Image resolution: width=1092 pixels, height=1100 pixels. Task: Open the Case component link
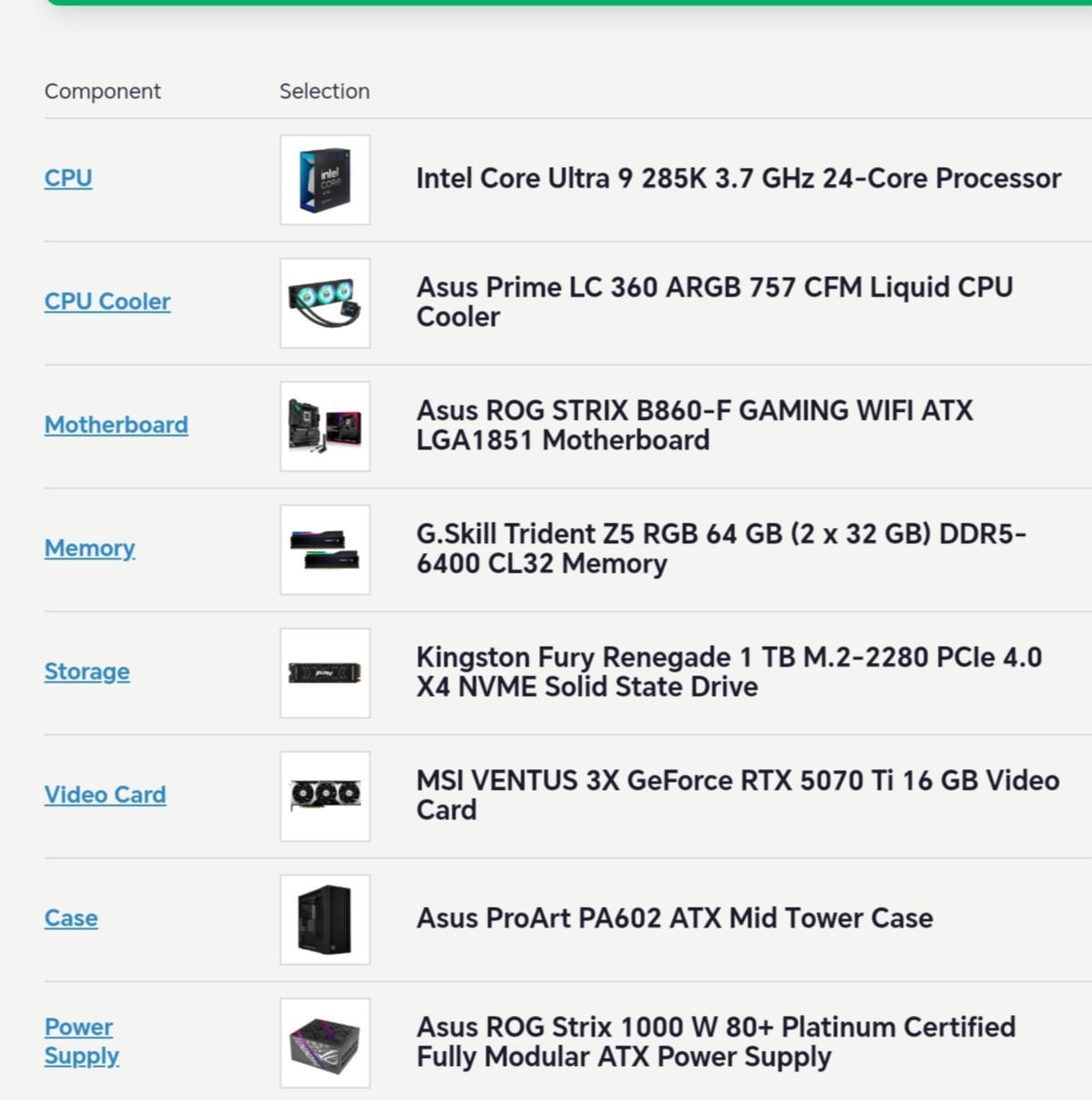click(x=71, y=918)
